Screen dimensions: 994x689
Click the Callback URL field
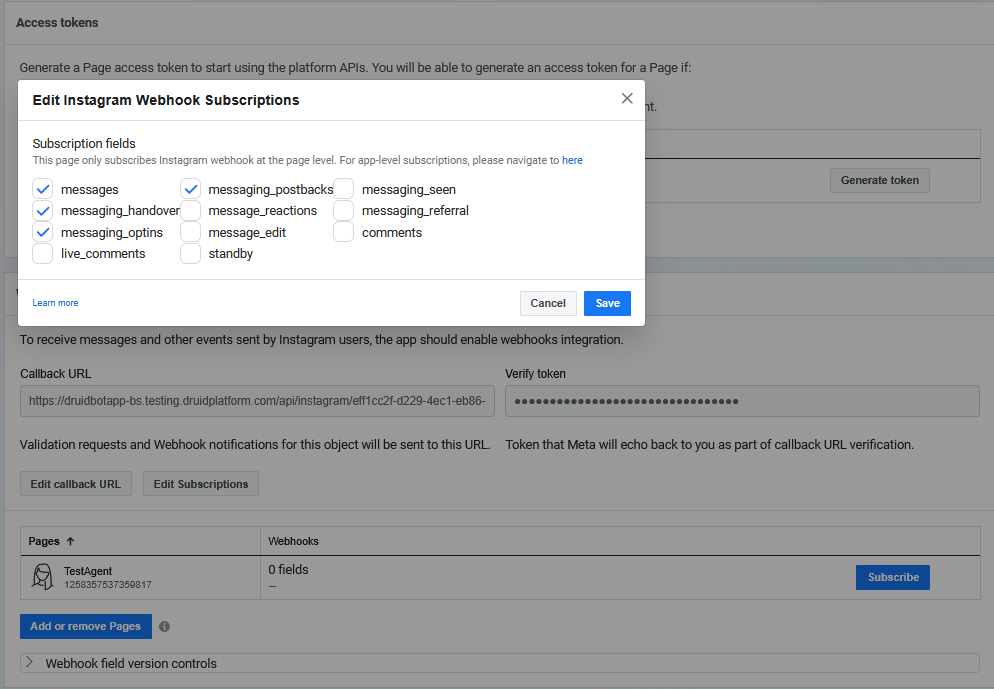click(x=257, y=401)
